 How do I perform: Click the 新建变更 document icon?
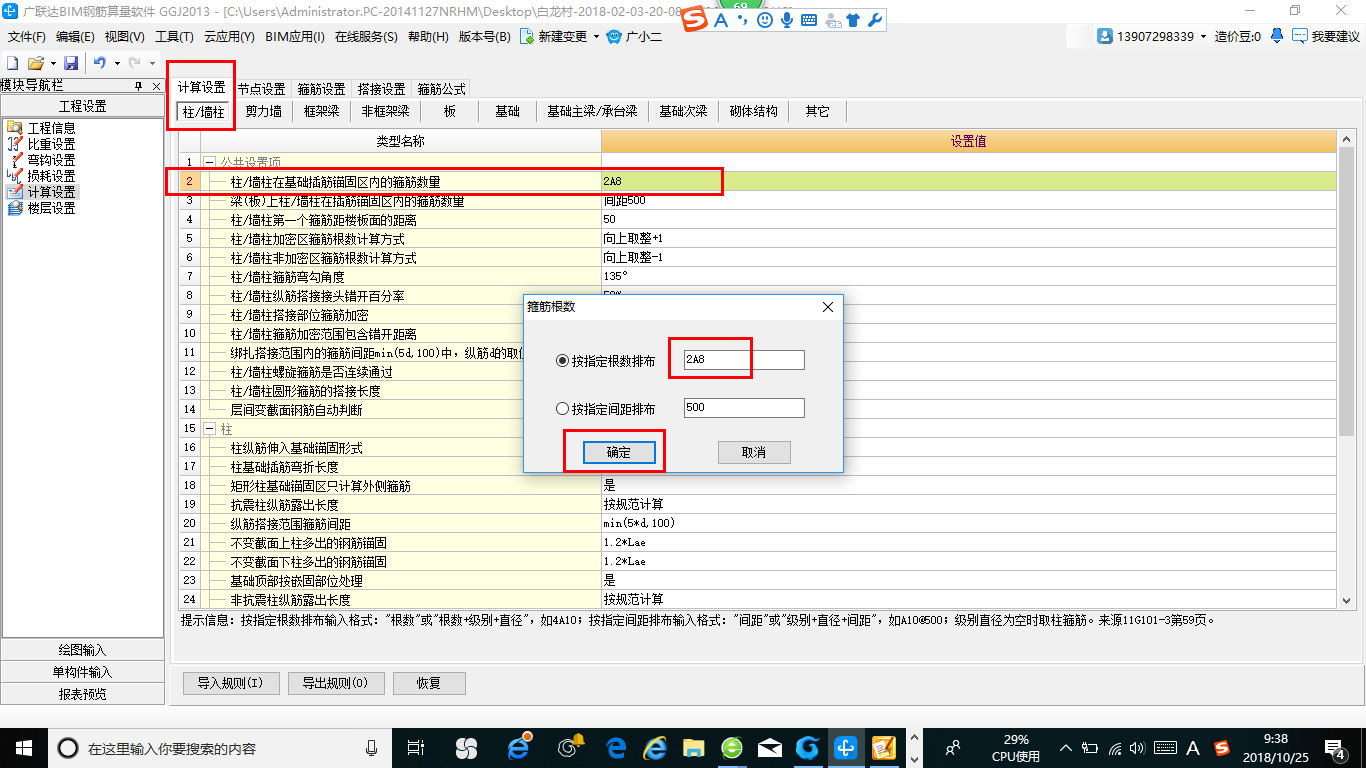point(526,37)
